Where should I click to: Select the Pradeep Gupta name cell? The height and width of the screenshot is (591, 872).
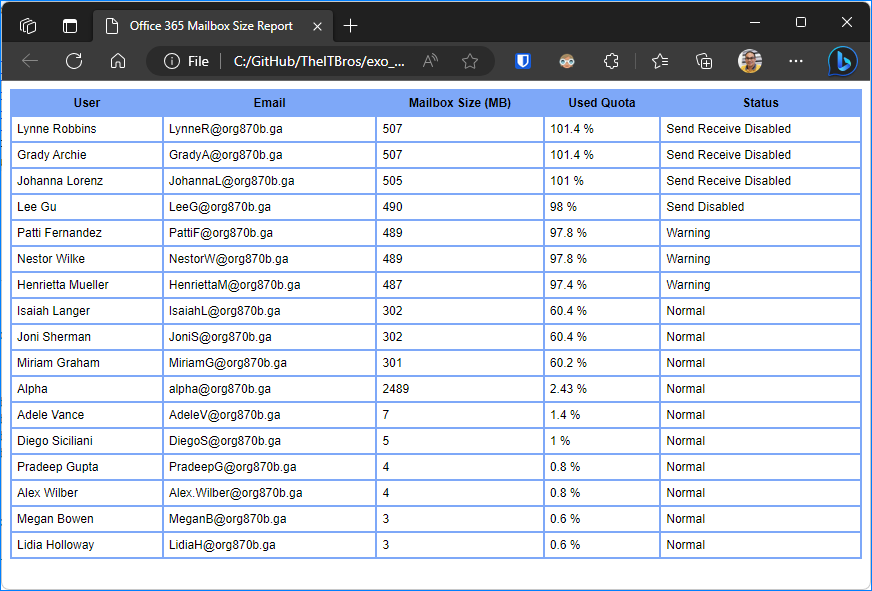coord(87,467)
